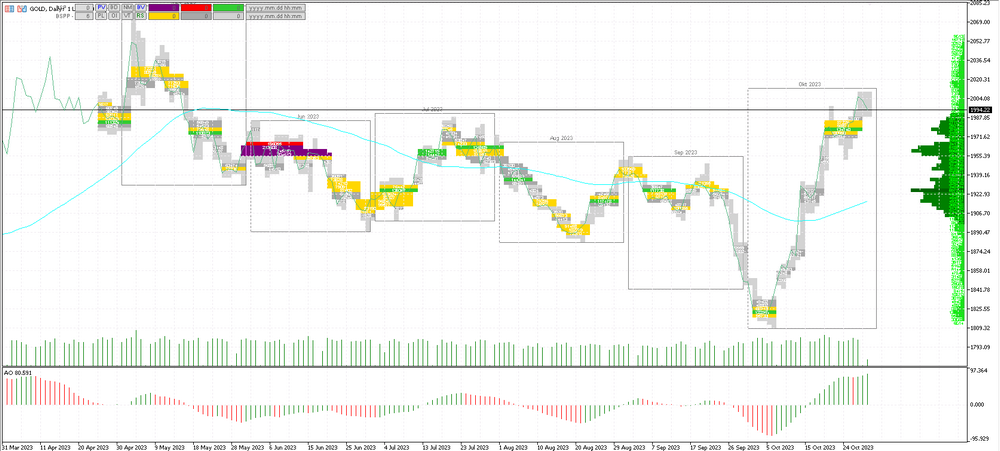Click the 31 Mar 2023 date axis label
1000x451 pixels.
(x=17, y=447)
